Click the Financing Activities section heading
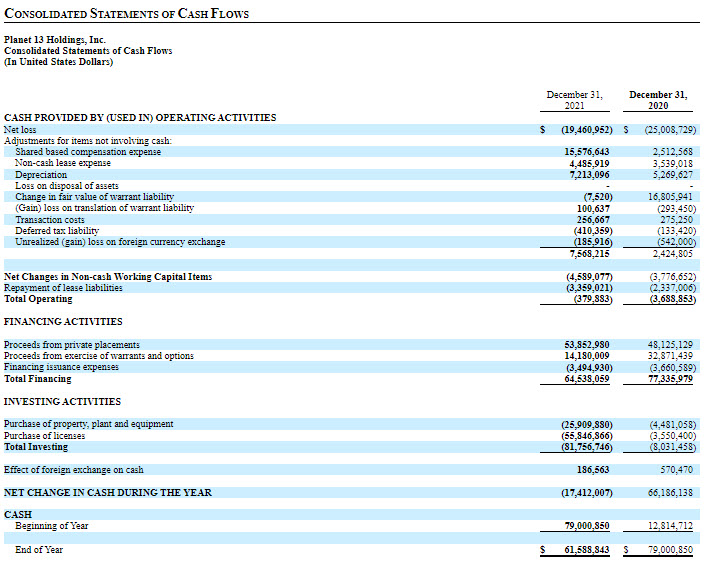Image resolution: width=704 pixels, height=565 pixels. pyautogui.click(x=63, y=322)
